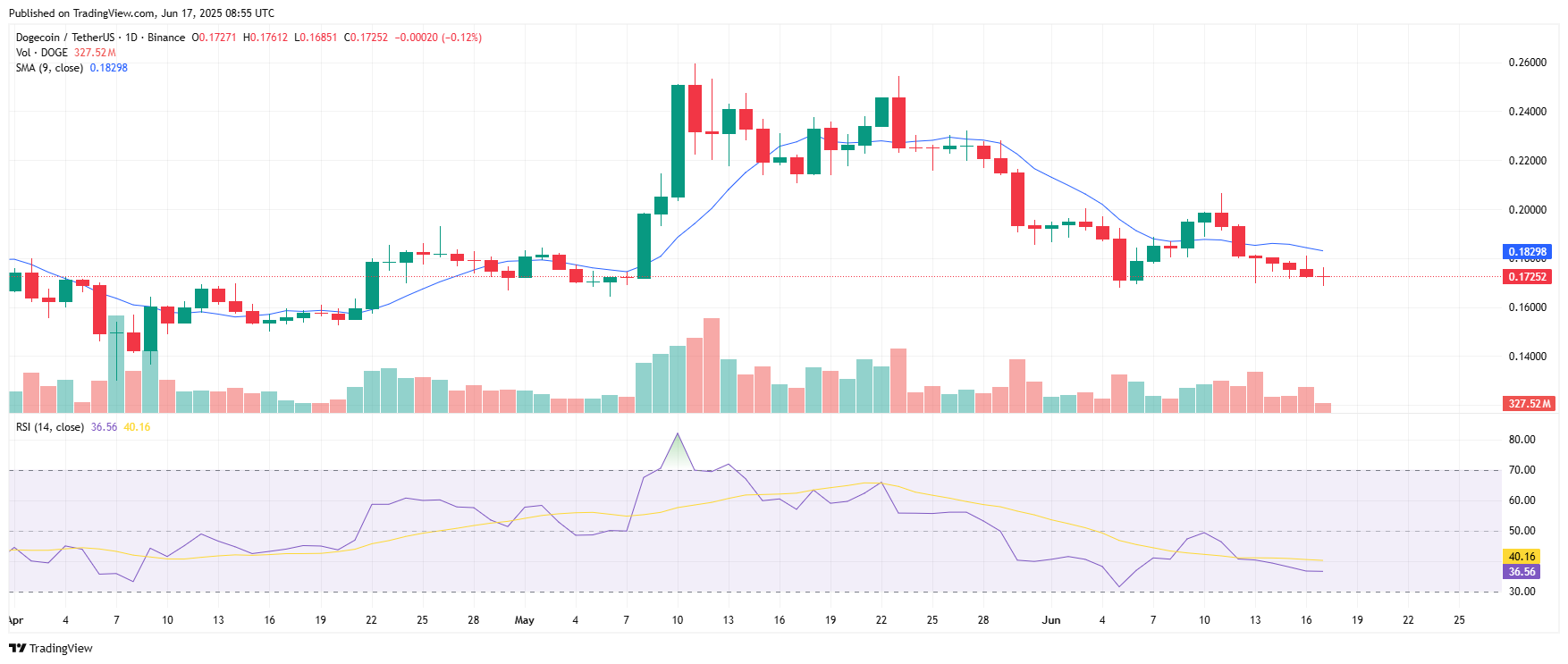Screen dimensions: 1568x664
Task: Click the May label on the date axis
Action: (525, 620)
